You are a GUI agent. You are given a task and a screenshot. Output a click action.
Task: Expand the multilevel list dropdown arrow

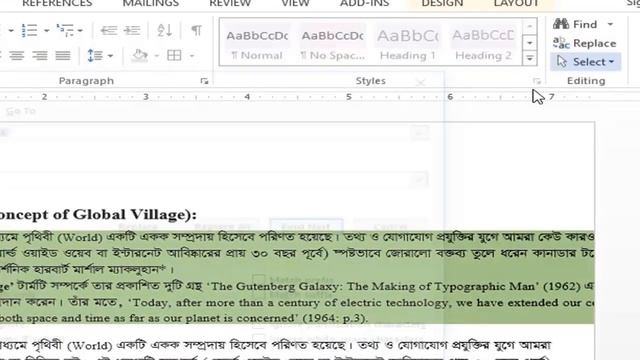click(x=80, y=31)
